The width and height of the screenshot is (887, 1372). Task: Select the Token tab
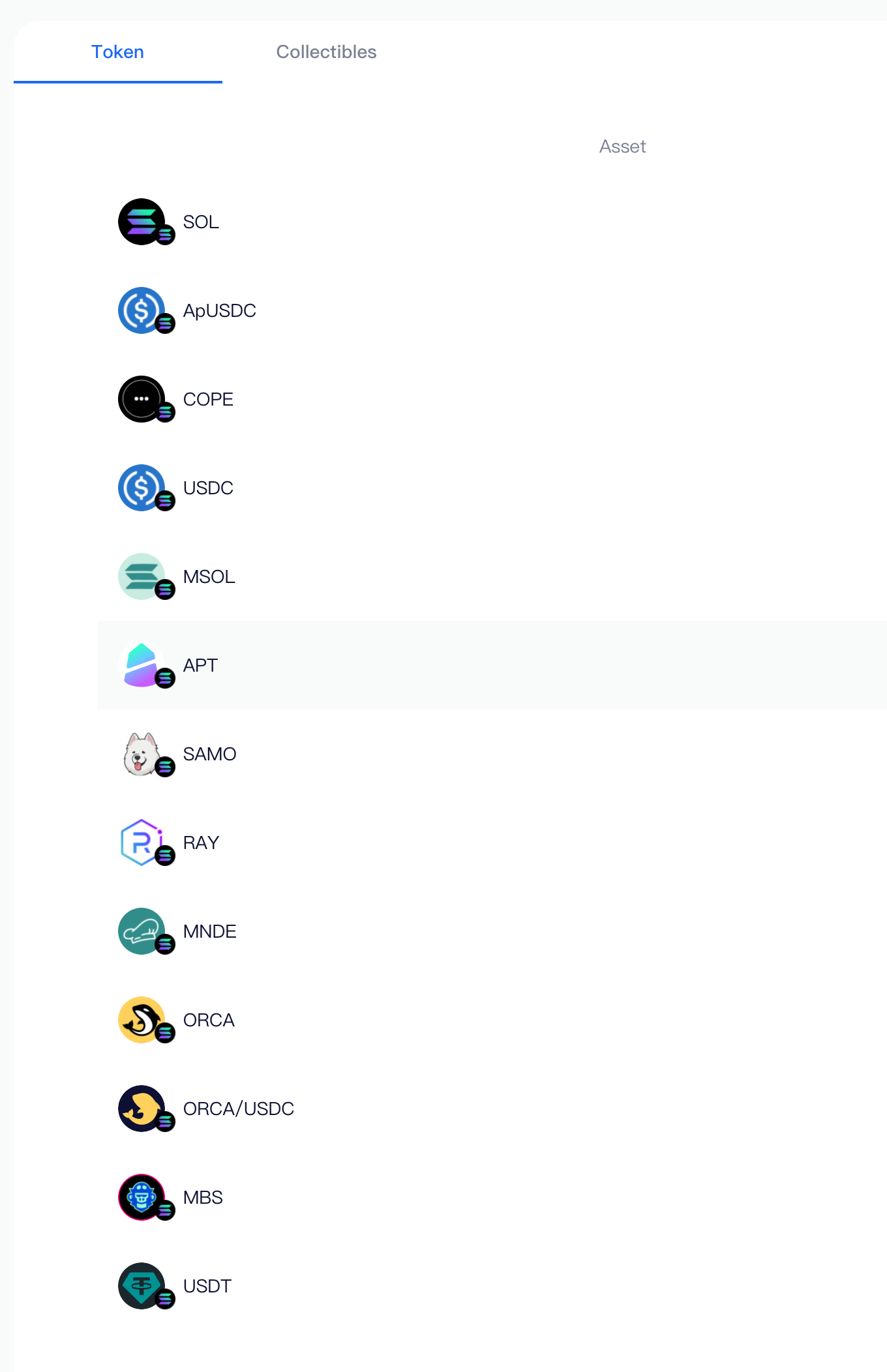(x=117, y=52)
